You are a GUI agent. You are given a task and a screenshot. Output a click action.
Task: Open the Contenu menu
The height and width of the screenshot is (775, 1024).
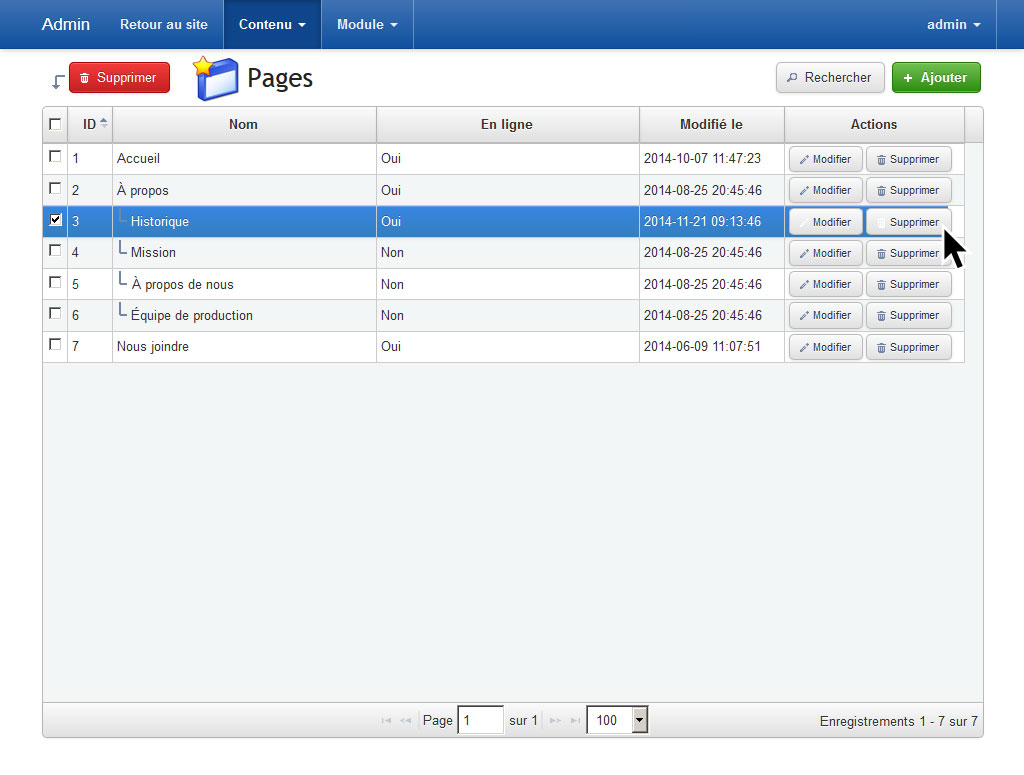click(272, 24)
